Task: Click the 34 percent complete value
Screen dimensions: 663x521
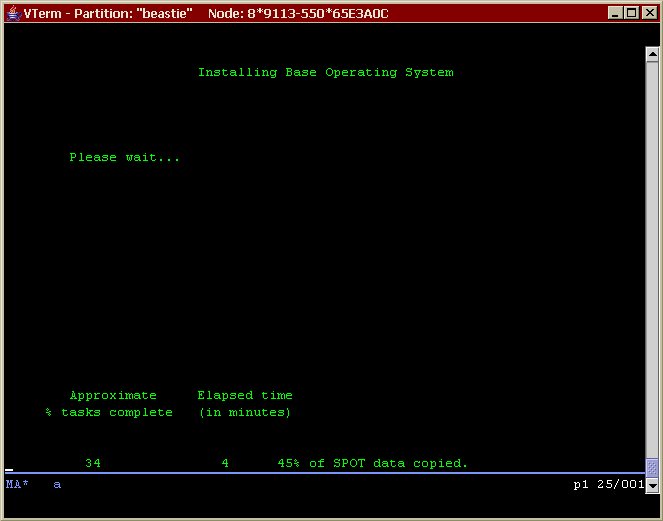Action: (93, 464)
